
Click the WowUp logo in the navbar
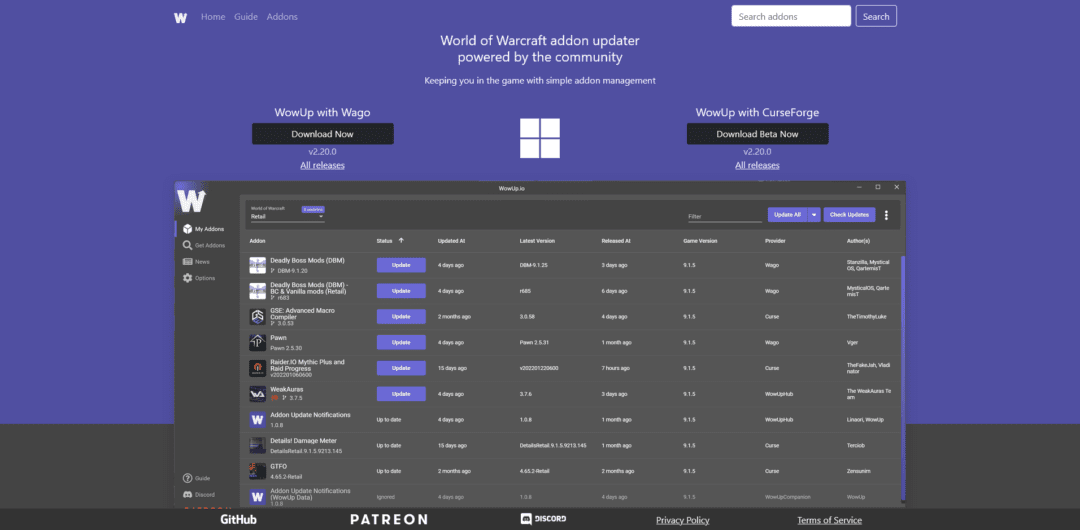180,17
